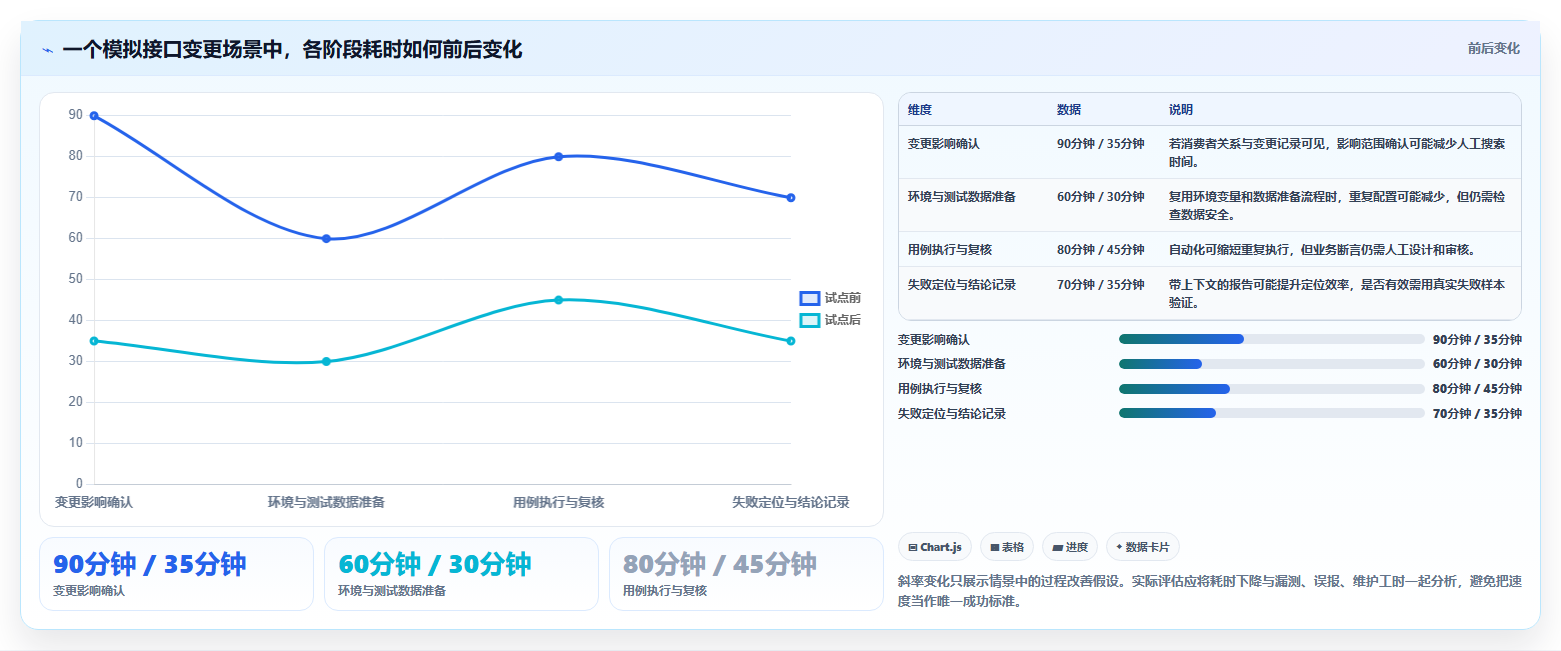Image resolution: width=1561 pixels, height=651 pixels.
Task: Click the y-axis tick label 10
Action: 76,443
